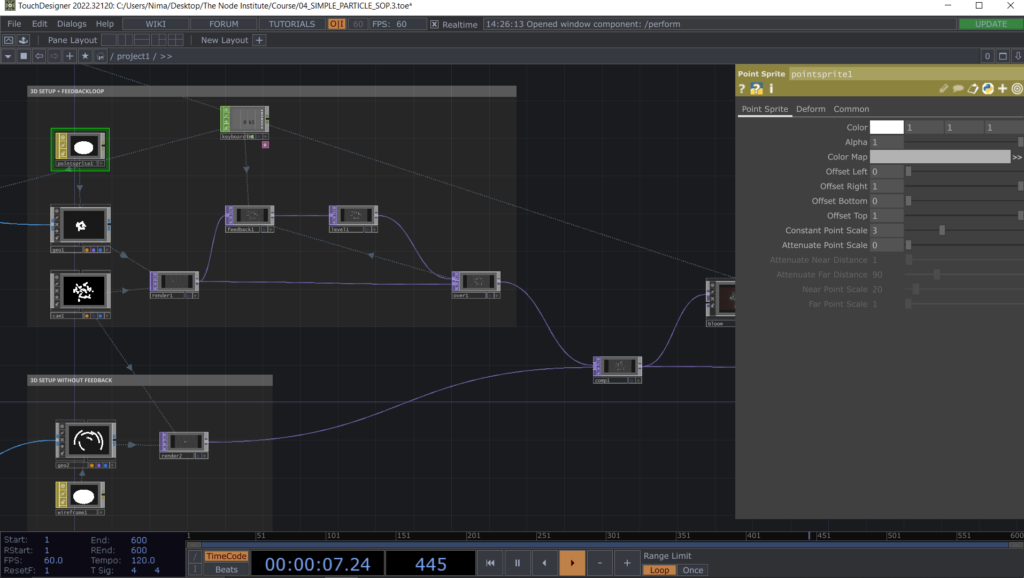The width and height of the screenshot is (1024, 578).
Task: Open the Dialogs menu
Action: pos(71,24)
